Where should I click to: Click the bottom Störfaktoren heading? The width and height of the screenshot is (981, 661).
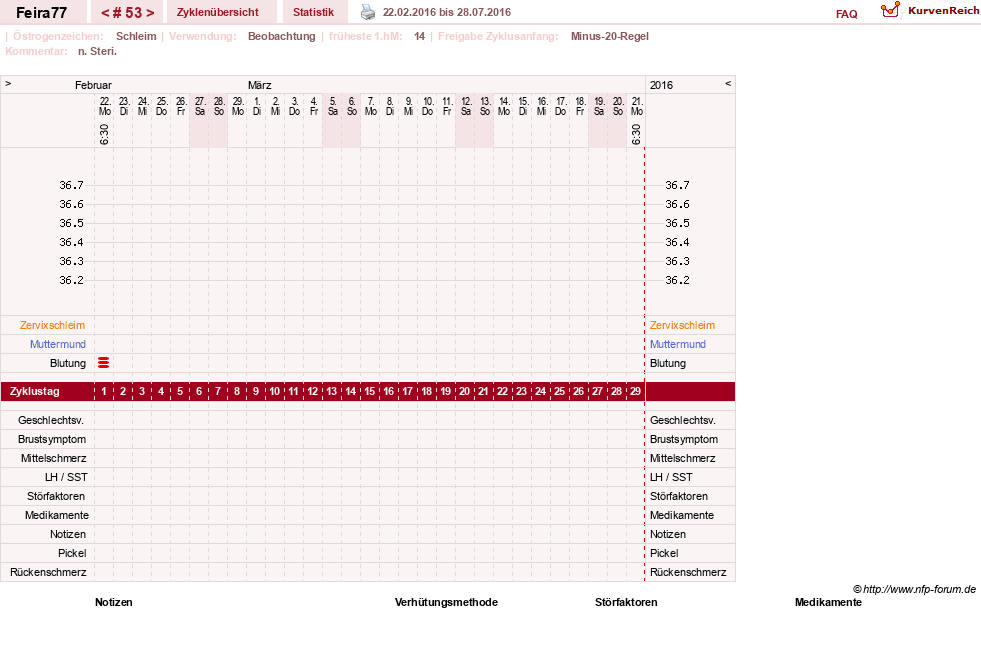click(626, 602)
